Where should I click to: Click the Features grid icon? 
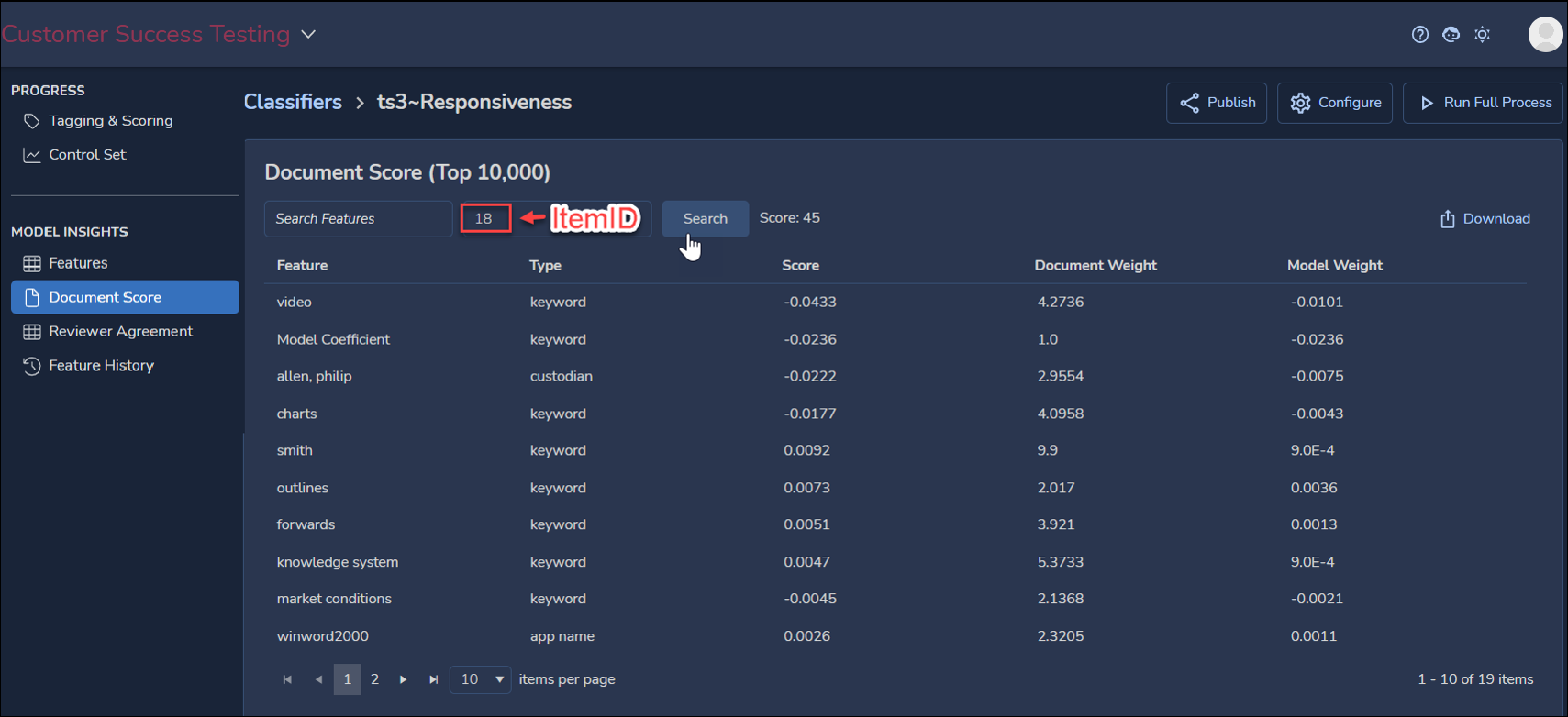coord(32,264)
